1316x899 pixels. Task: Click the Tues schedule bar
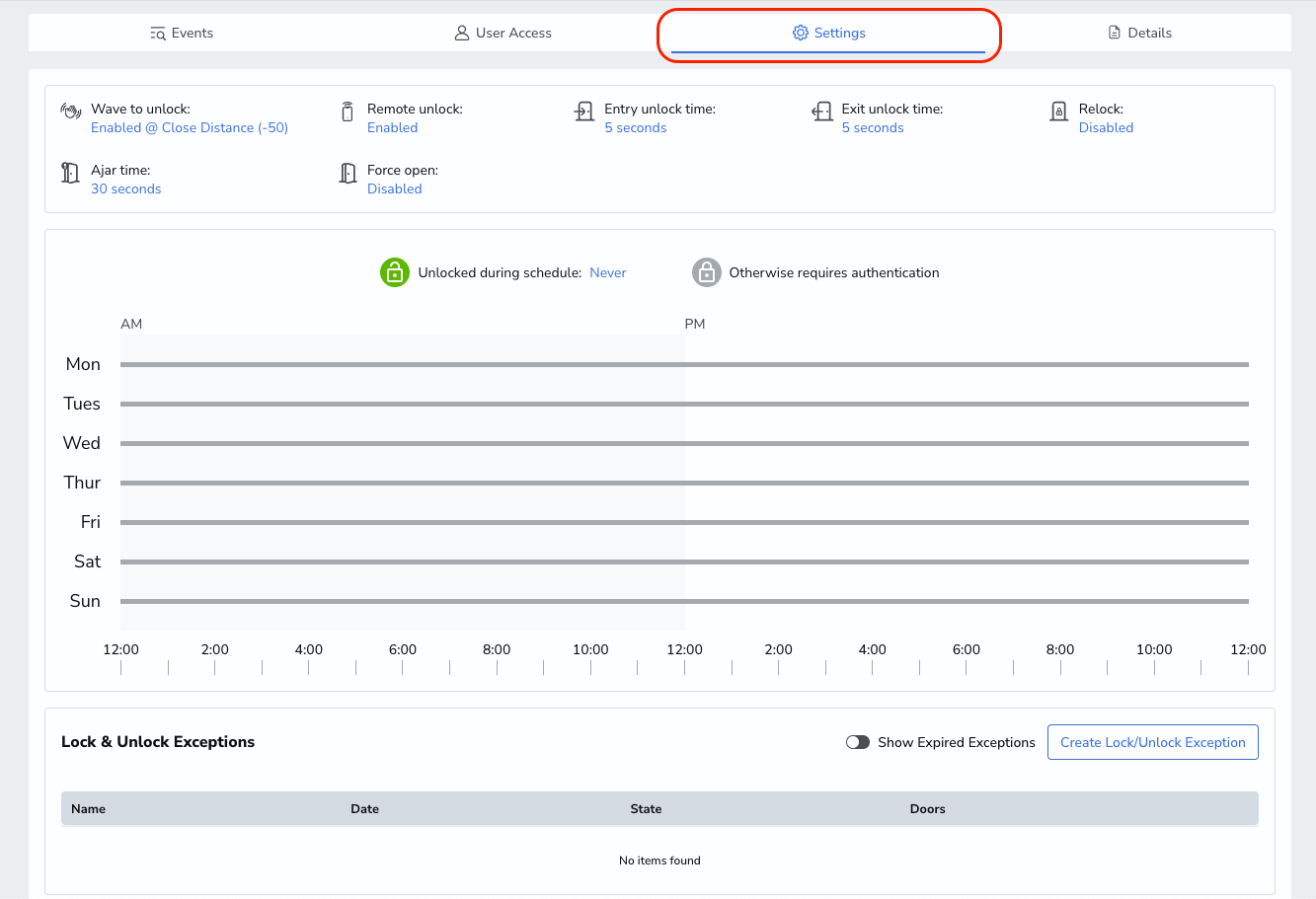(x=684, y=404)
